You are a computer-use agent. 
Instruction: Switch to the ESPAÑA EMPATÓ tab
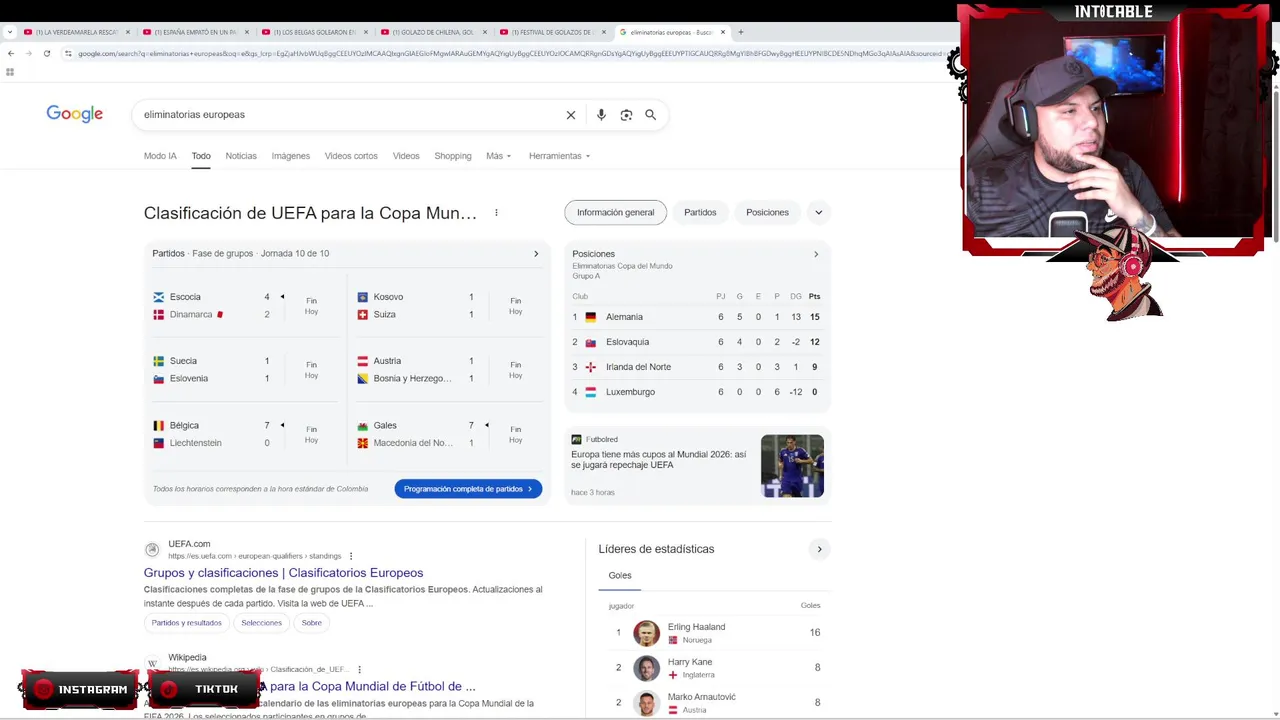tap(196, 32)
